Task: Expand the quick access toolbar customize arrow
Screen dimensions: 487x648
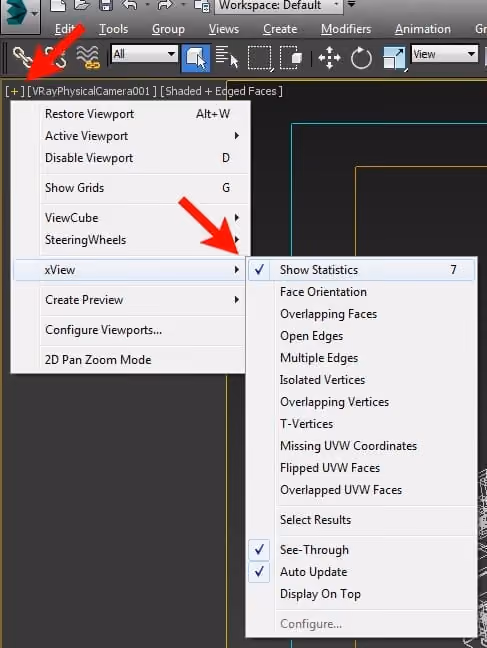Action: coord(351,5)
